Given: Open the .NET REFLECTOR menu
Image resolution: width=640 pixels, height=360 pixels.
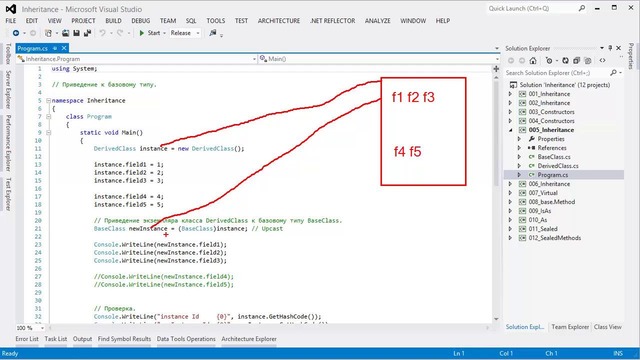Looking at the screenshot, I should (332, 21).
